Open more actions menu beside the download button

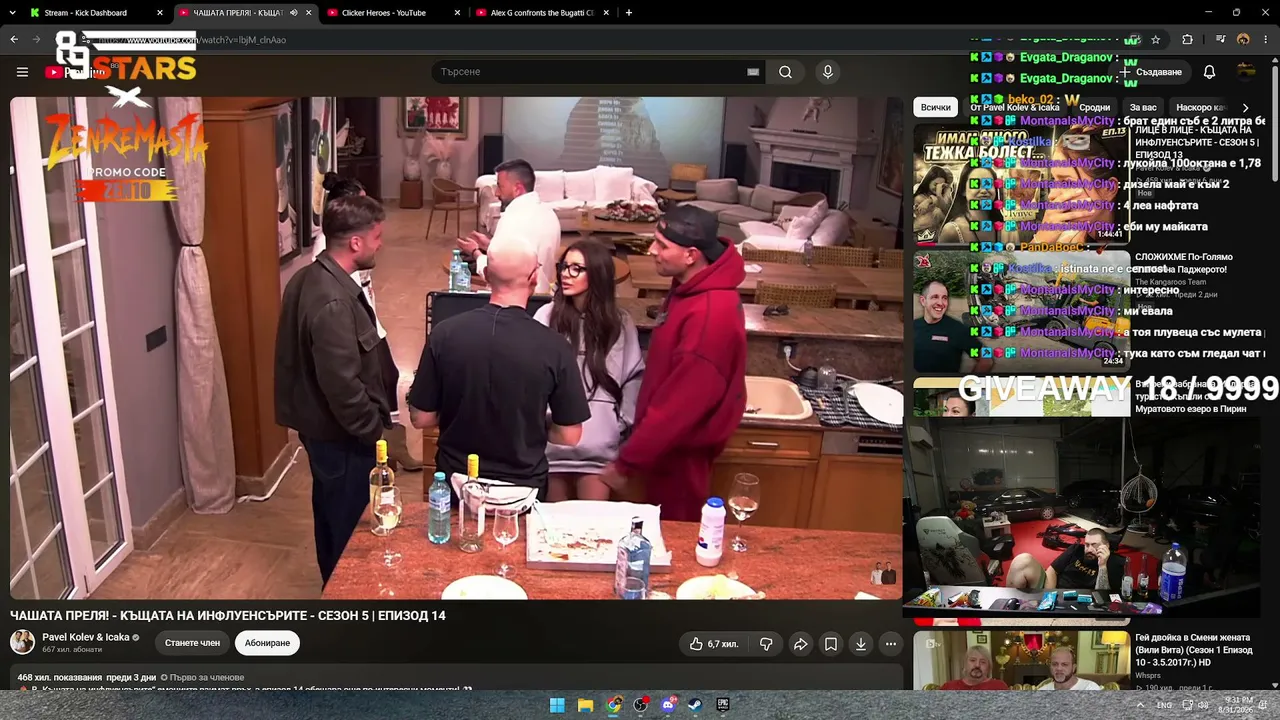[890, 644]
